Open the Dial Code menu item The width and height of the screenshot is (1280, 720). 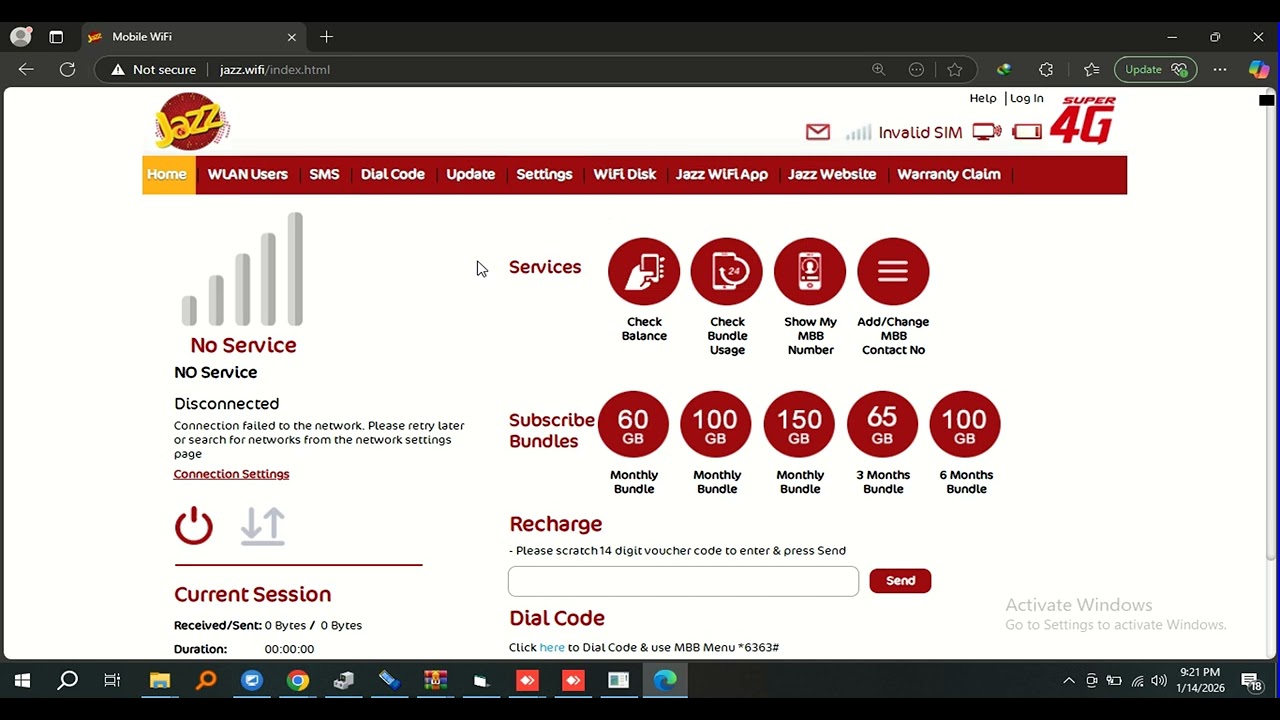pos(392,174)
